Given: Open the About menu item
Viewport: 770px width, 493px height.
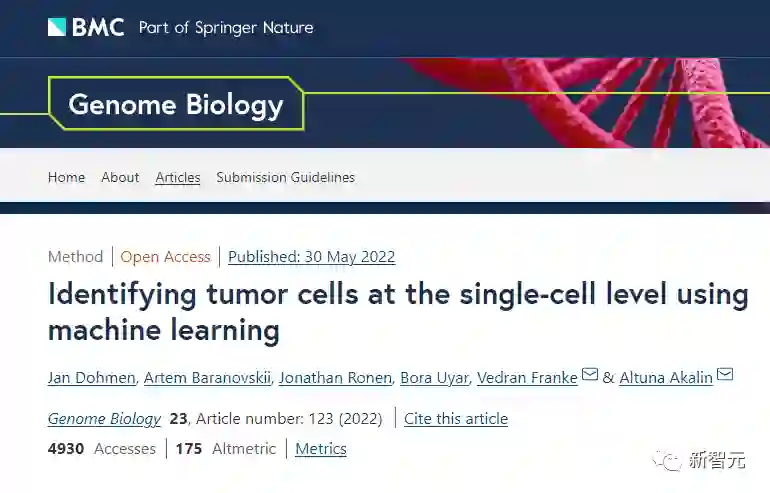Looking at the screenshot, I should click(x=120, y=177).
